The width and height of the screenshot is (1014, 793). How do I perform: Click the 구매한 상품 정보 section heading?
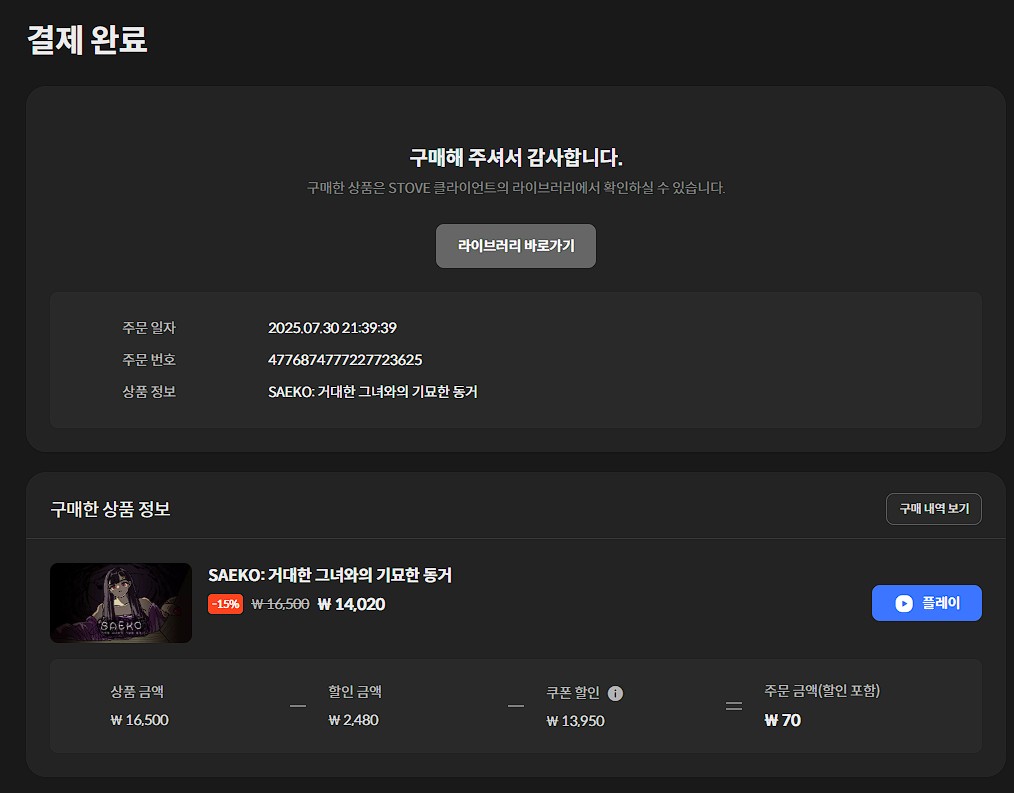[x=110, y=509]
